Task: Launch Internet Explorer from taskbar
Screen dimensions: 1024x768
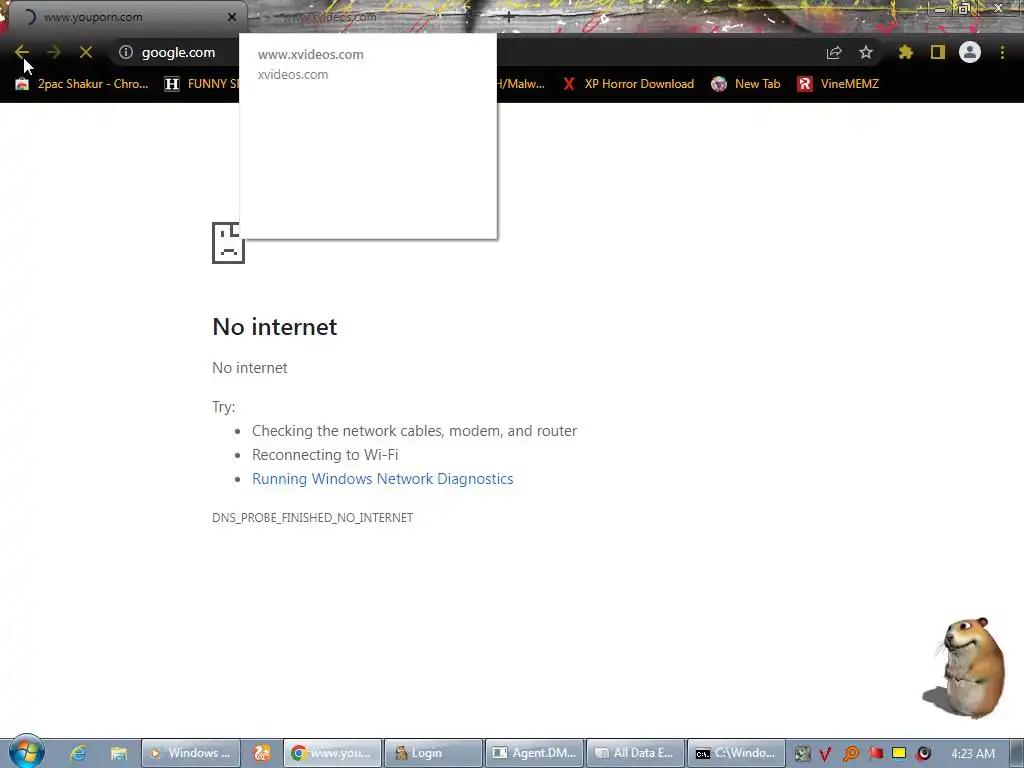Action: pyautogui.click(x=78, y=753)
